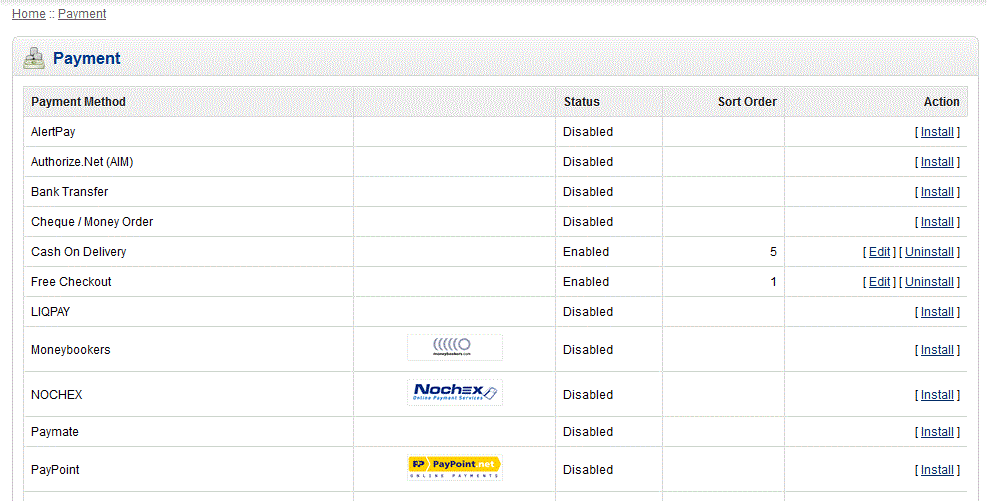Open the Payment breadcrumb link
987x501 pixels.
(82, 14)
